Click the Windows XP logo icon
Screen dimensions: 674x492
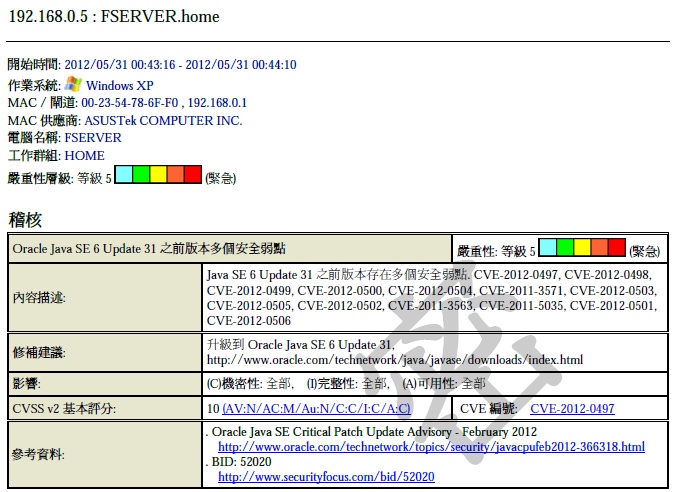click(73, 84)
